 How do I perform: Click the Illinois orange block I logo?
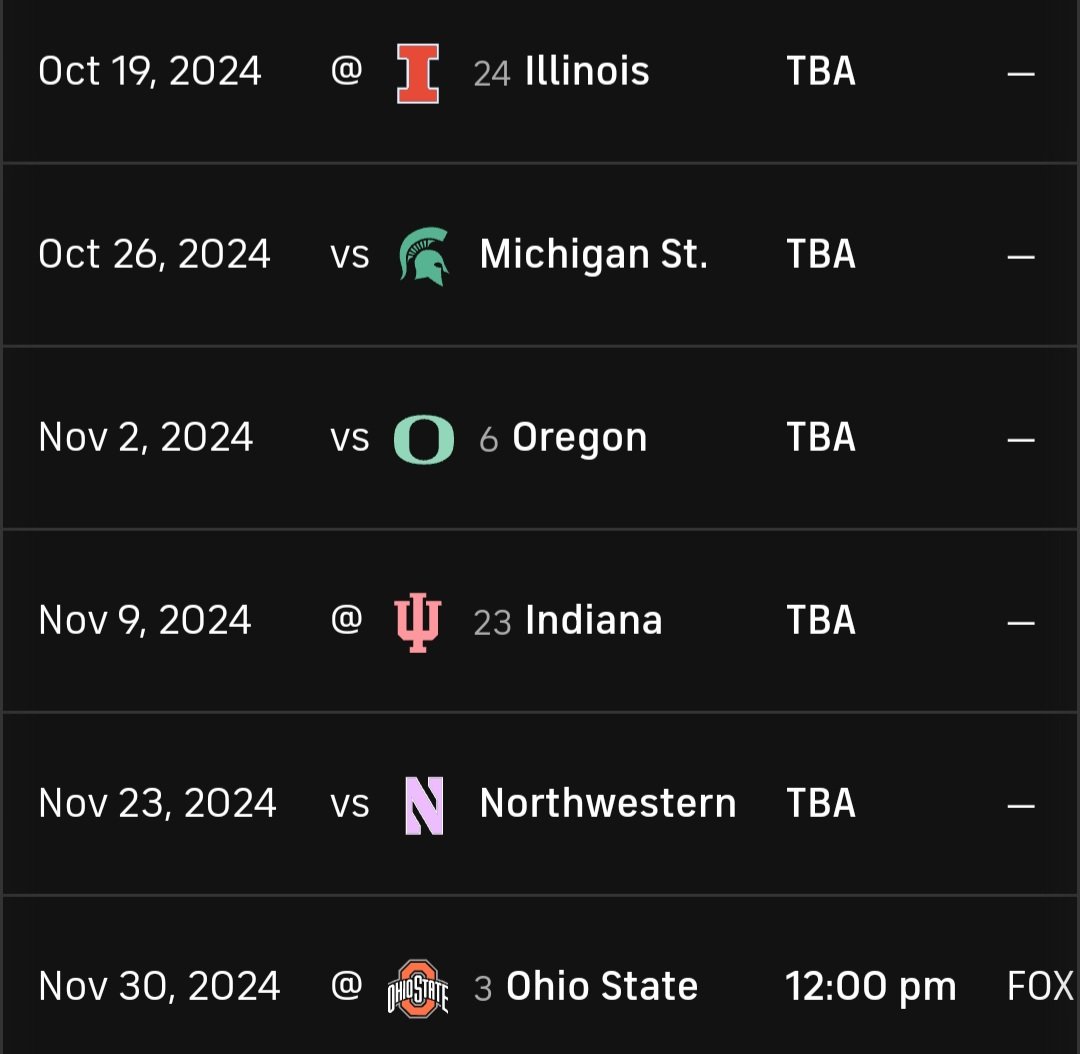pyautogui.click(x=418, y=73)
